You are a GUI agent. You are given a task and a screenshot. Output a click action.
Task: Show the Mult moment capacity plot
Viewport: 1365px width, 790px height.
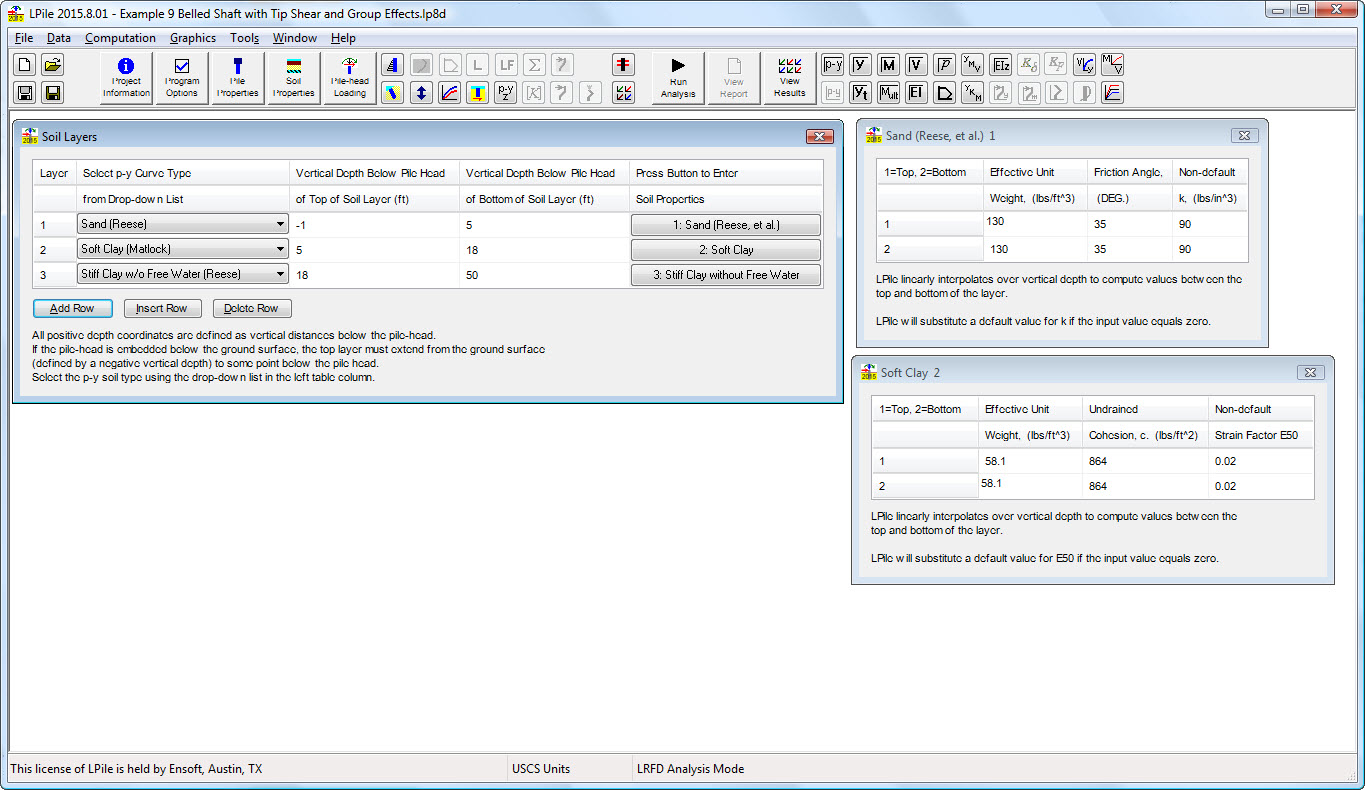tap(888, 93)
